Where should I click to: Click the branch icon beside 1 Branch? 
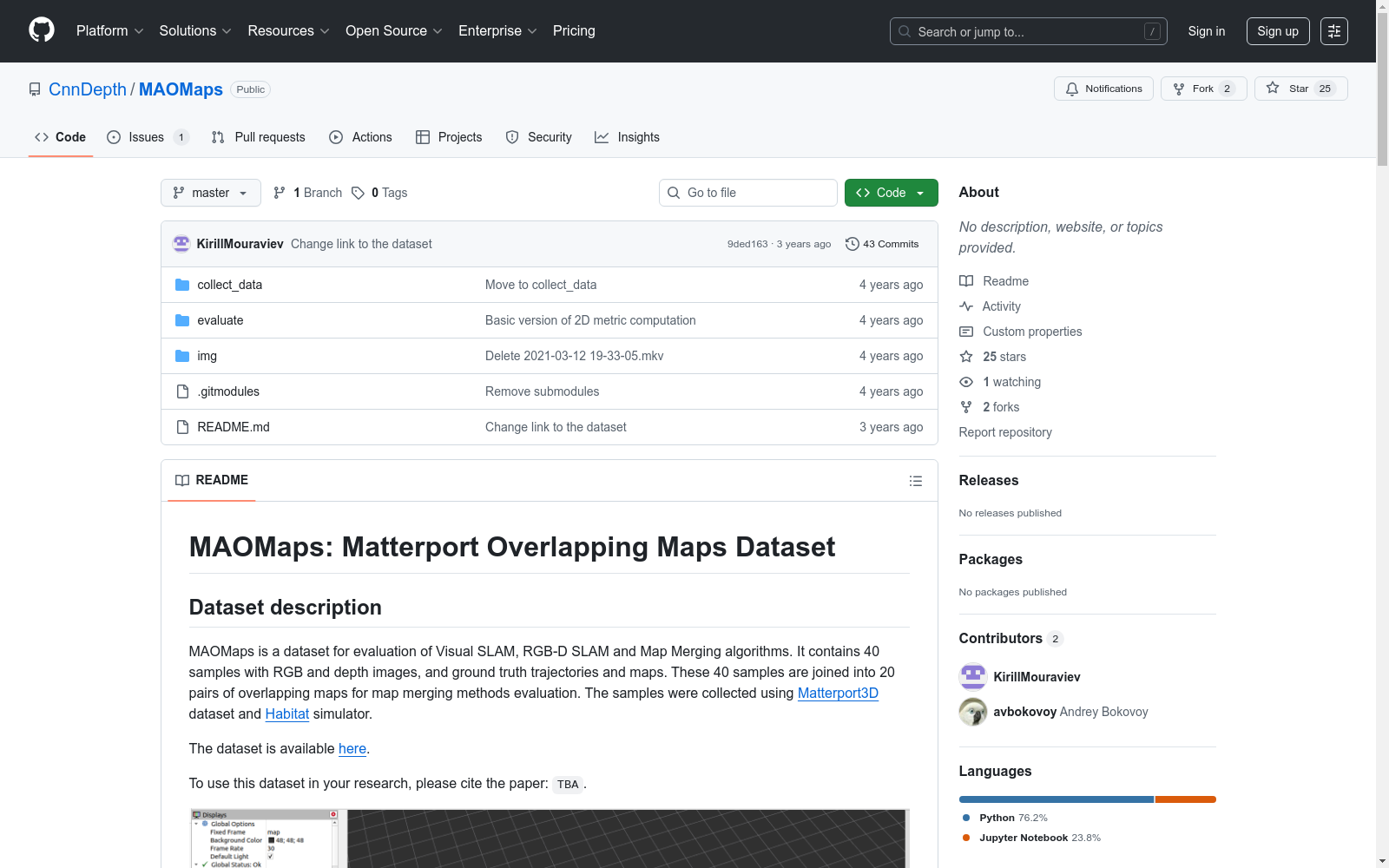coord(280,193)
